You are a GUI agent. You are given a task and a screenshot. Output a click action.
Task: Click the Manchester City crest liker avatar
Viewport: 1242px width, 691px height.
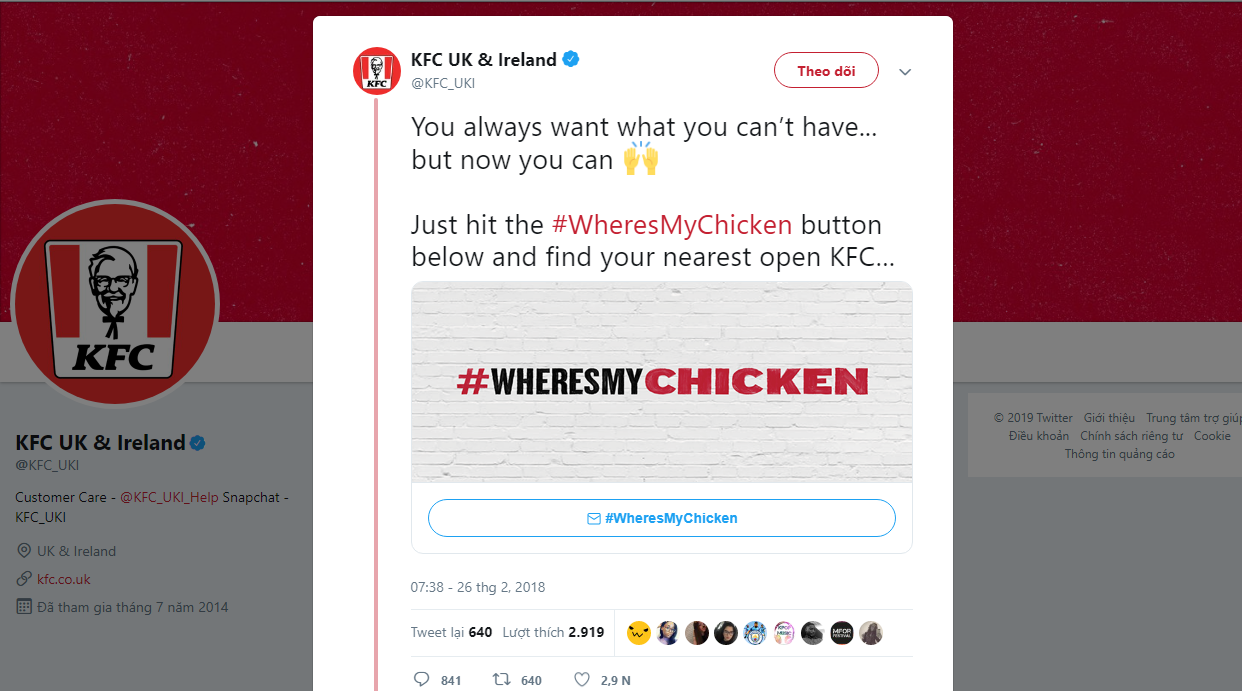[x=755, y=633]
